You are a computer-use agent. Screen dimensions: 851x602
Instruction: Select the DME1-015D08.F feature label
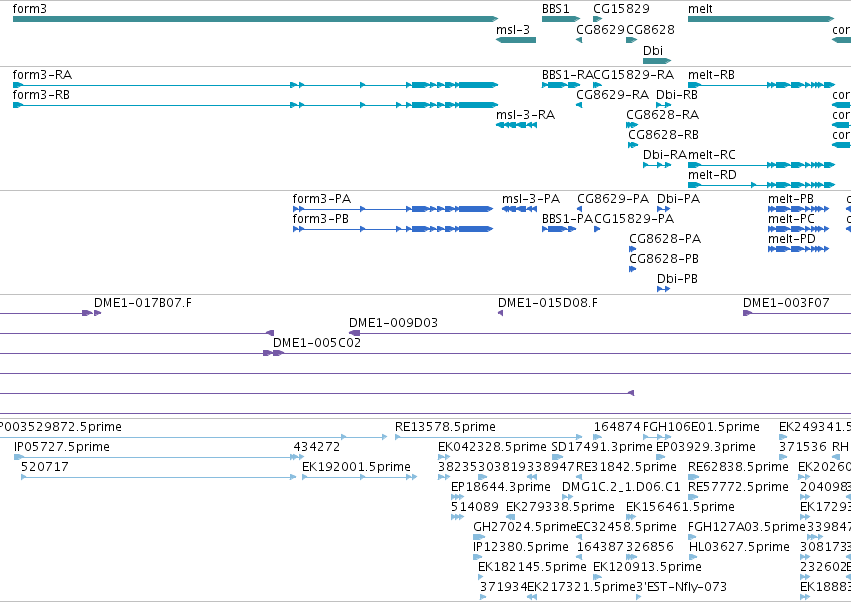coord(548,303)
